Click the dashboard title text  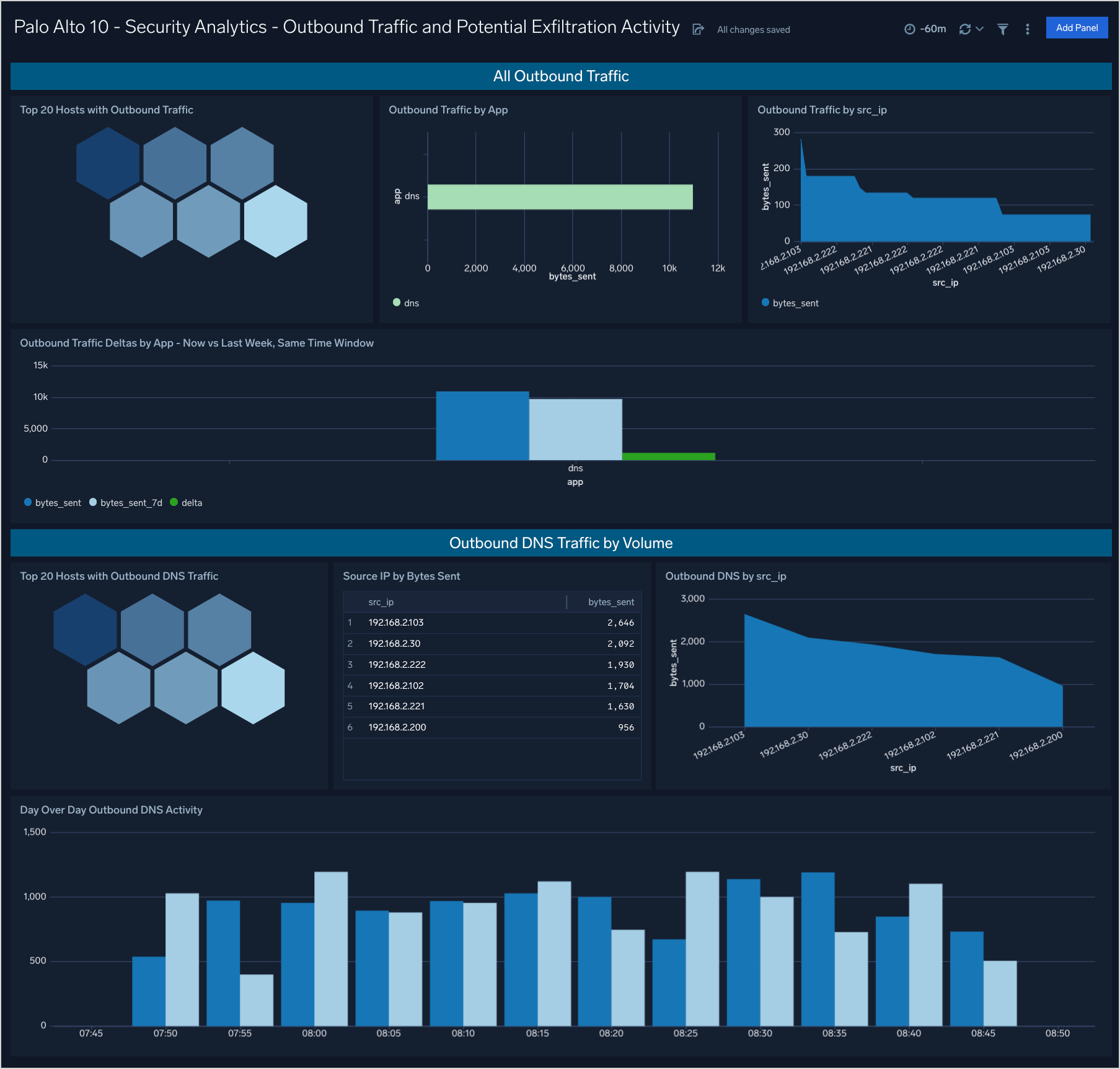click(345, 27)
